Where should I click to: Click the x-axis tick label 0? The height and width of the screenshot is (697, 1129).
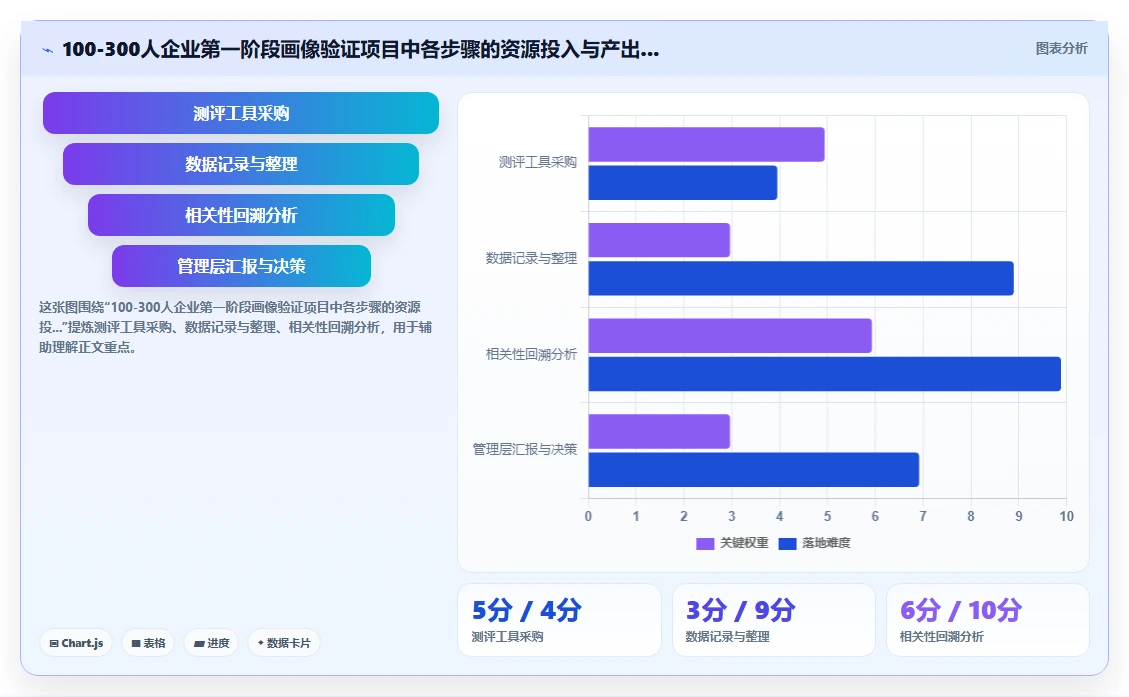coord(588,516)
